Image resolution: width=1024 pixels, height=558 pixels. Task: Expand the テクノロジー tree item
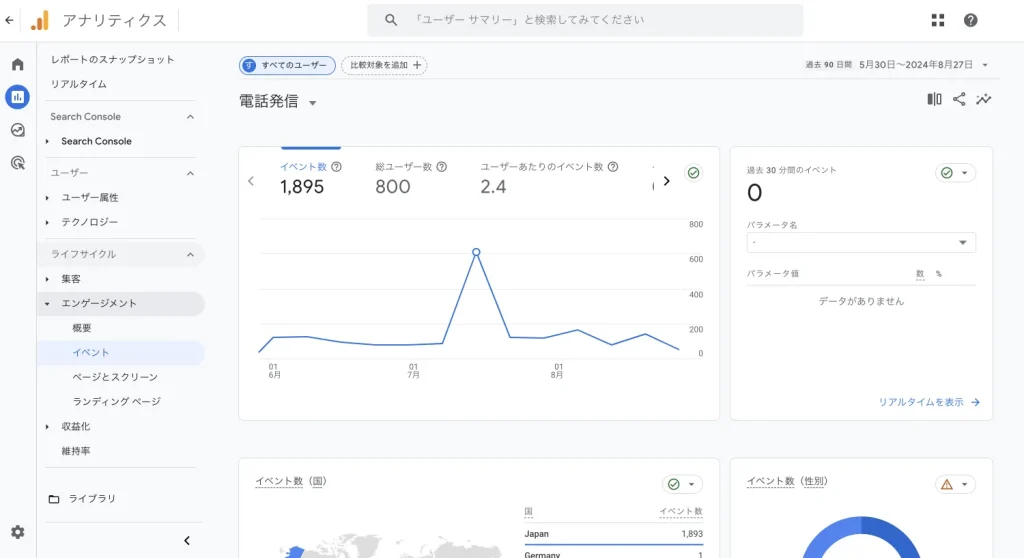coord(47,222)
